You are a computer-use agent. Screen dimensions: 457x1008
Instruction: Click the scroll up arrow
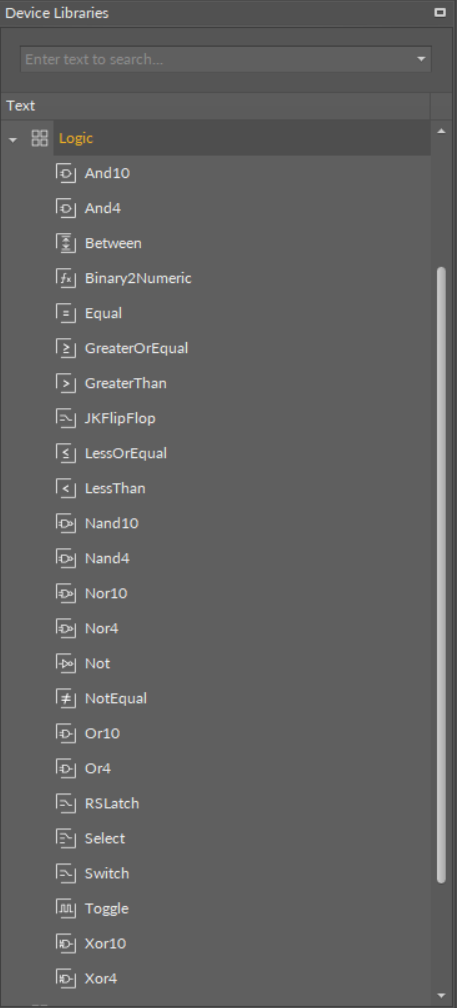point(441,131)
